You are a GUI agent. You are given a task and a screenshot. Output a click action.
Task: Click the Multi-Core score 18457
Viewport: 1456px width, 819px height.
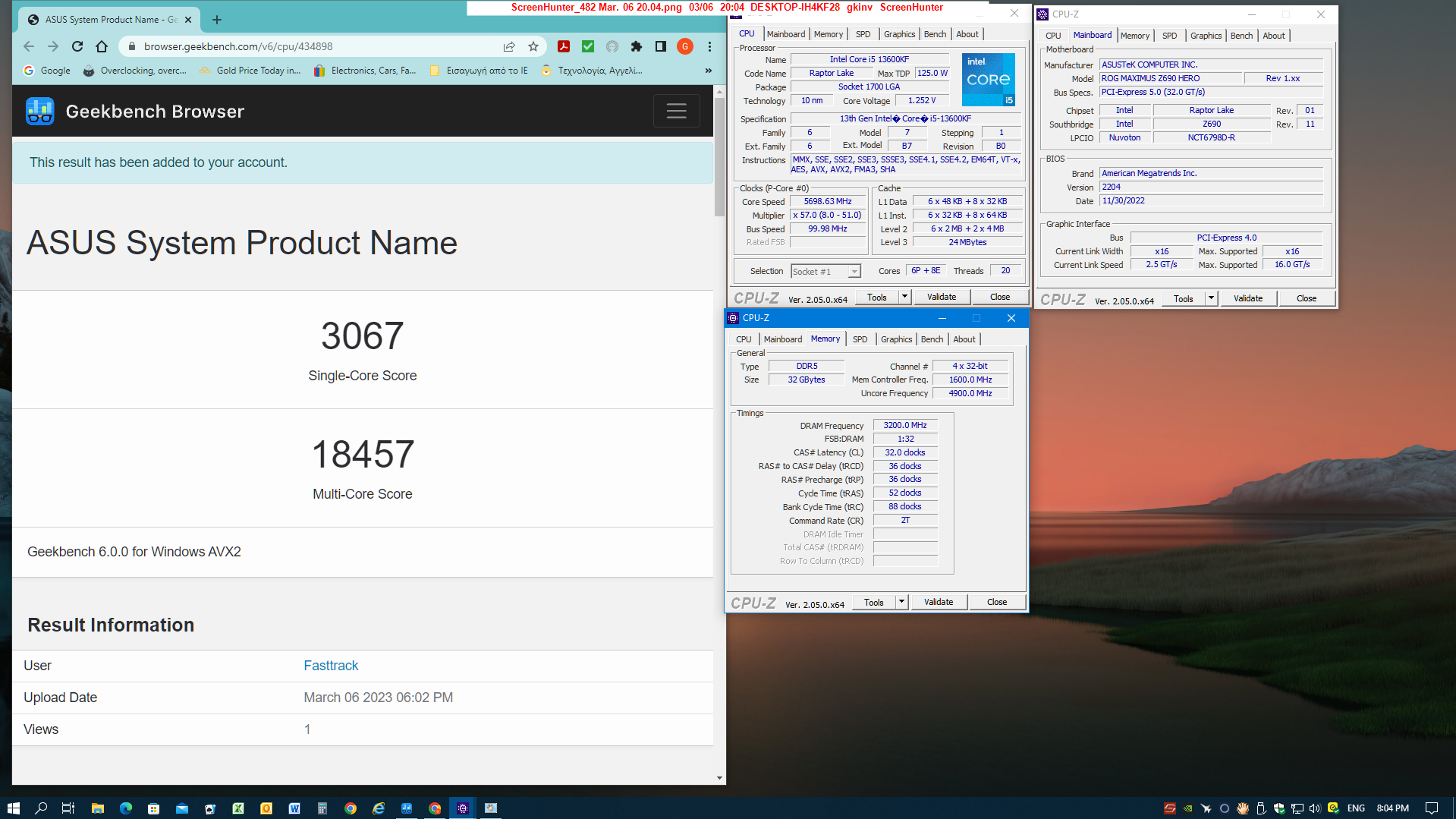[363, 455]
